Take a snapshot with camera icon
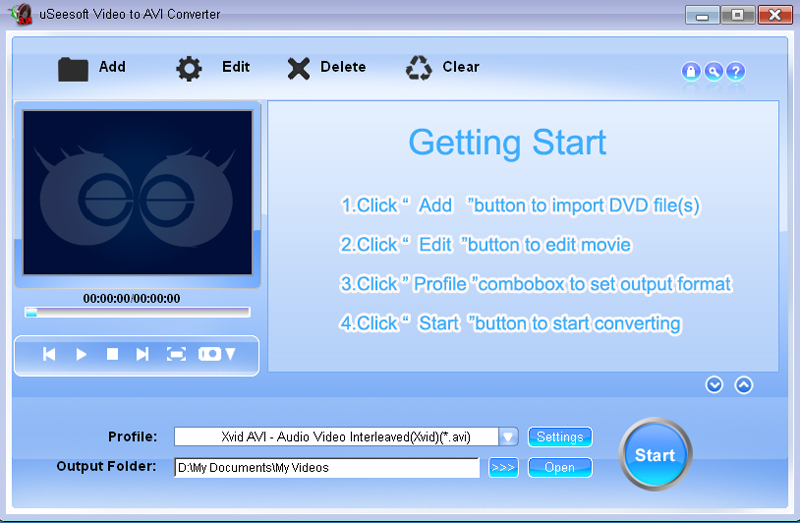800x523 pixels. pyautogui.click(x=210, y=354)
